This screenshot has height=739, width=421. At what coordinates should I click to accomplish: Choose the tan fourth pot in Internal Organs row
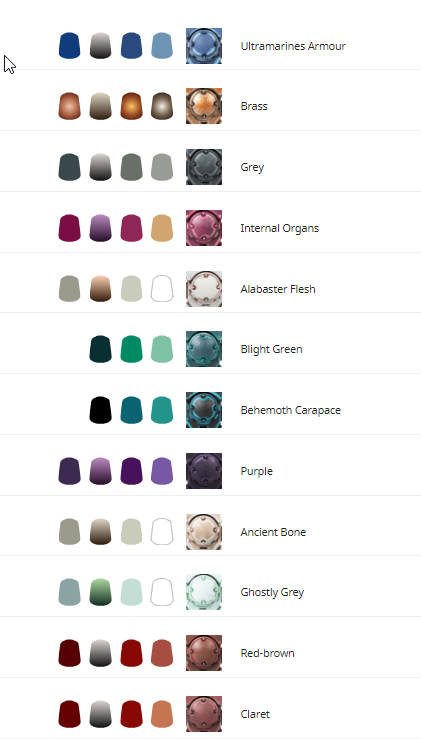162,228
